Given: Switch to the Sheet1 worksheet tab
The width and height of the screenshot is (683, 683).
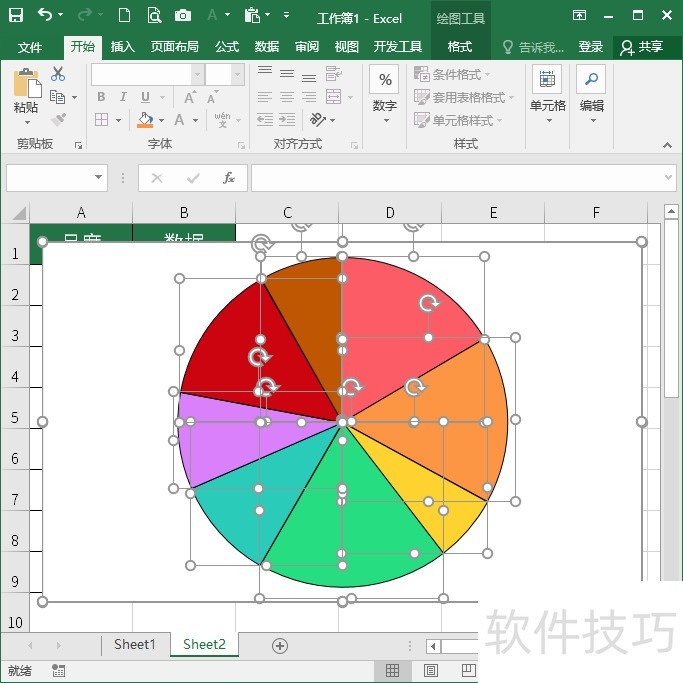Looking at the screenshot, I should (x=135, y=644).
